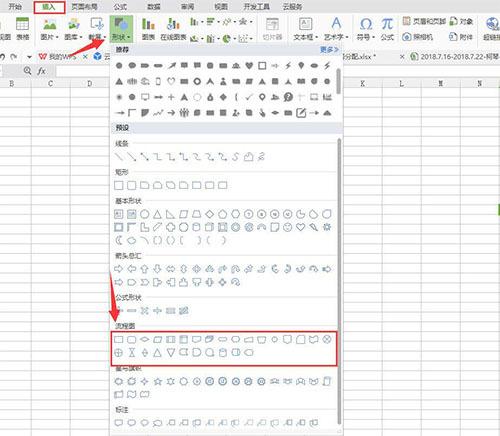
Task: Open the 艺术字 word art dropdown
Action: [x=336, y=29]
